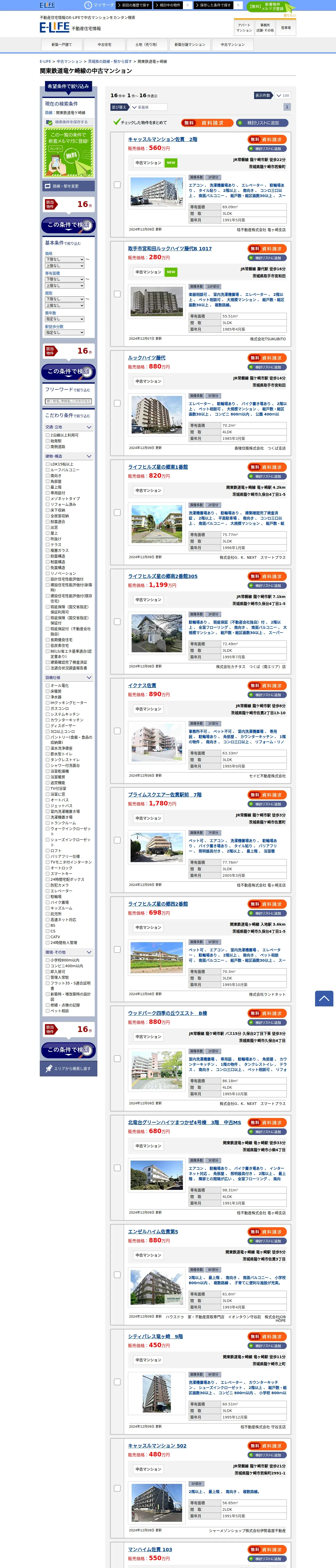Add マンハイム佐貫 103 to 検討リスト
This screenshot has height=1568, width=336.
[x=267, y=1559]
